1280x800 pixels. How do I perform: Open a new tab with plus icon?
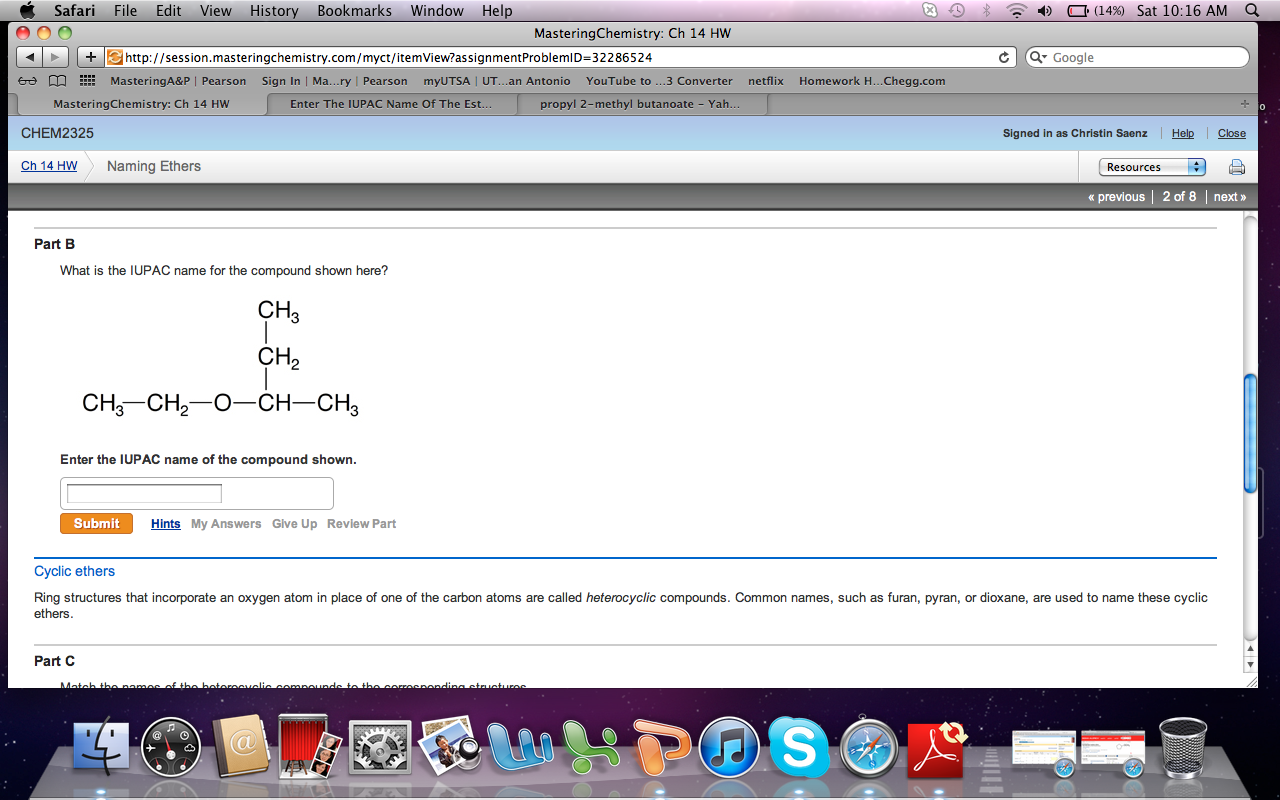[1244, 104]
